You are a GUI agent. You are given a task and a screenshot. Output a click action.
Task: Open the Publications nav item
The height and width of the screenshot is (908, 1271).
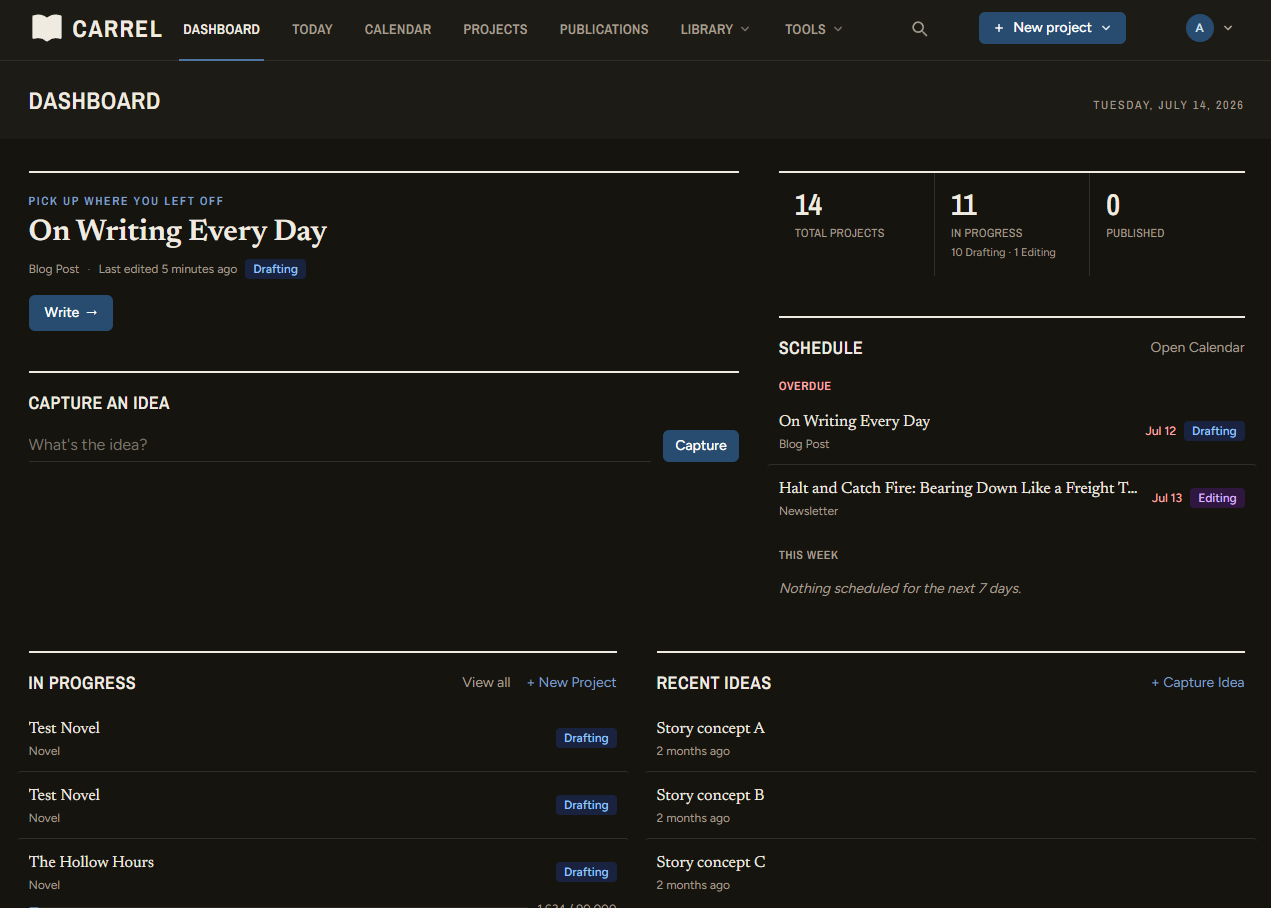(604, 29)
